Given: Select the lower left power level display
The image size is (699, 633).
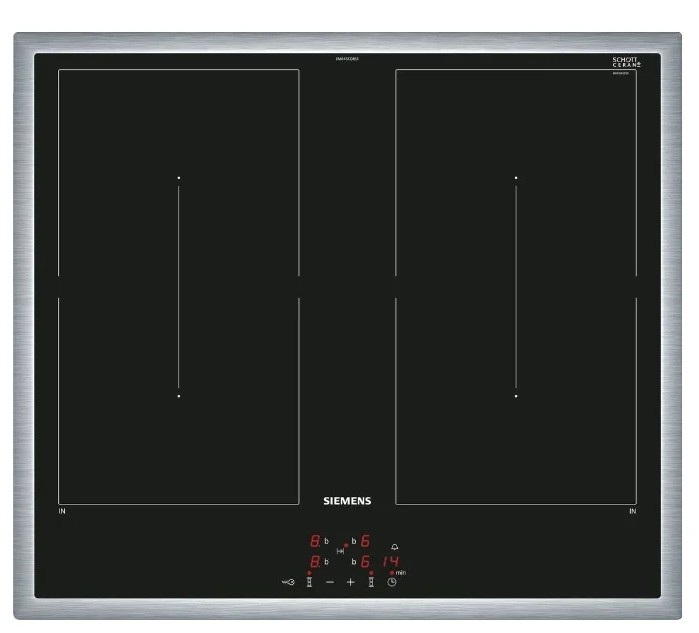Looking at the screenshot, I should 316,562.
